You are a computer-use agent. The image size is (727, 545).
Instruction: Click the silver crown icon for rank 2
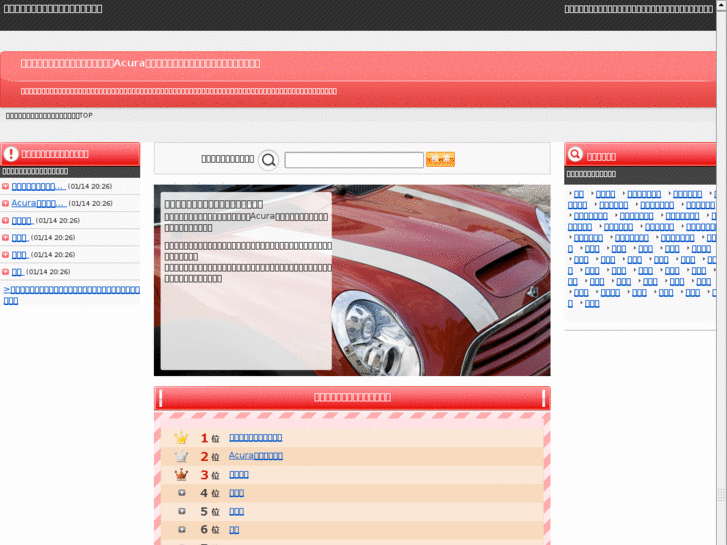(x=181, y=456)
